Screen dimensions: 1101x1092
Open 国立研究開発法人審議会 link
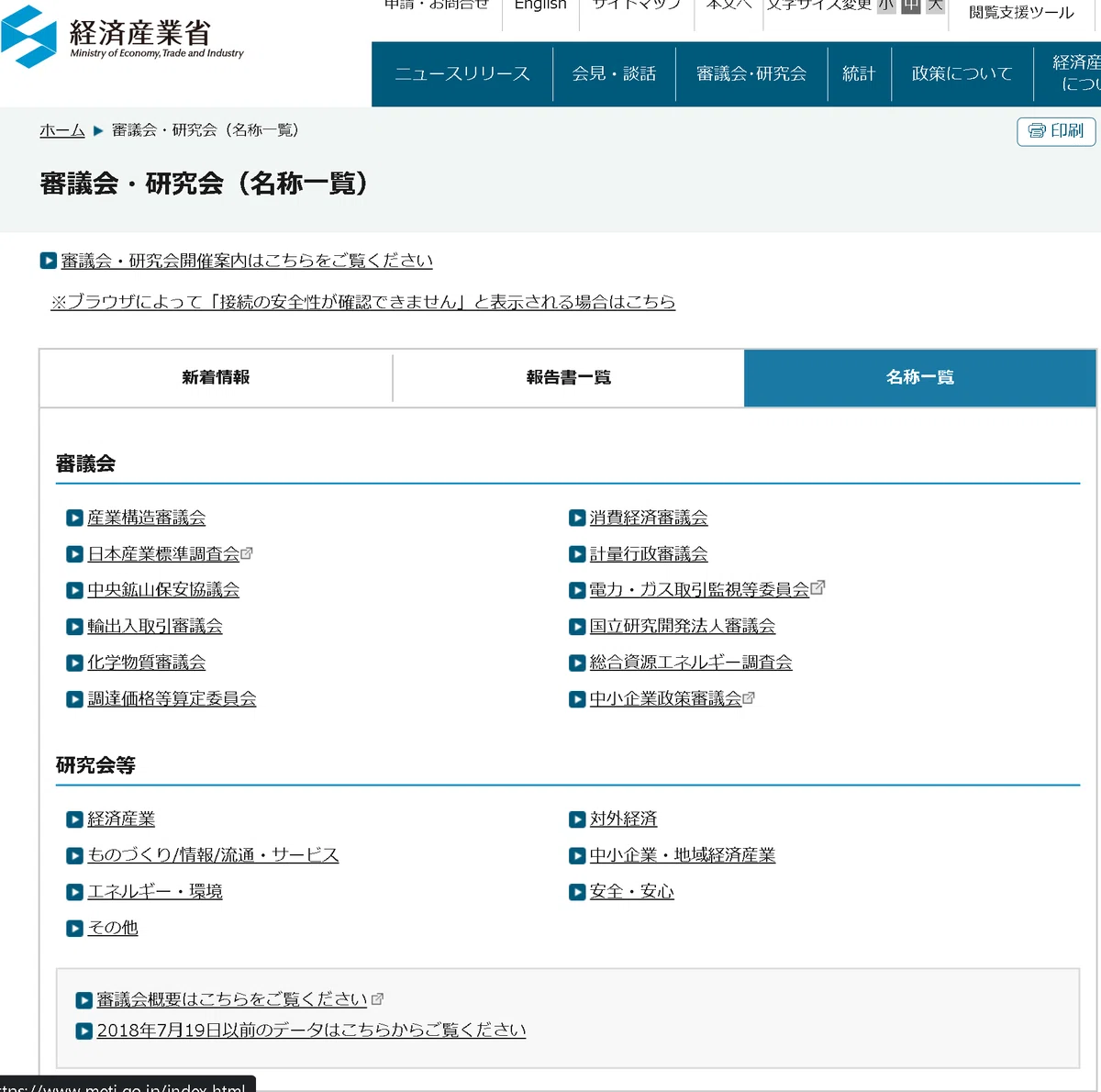[683, 627]
